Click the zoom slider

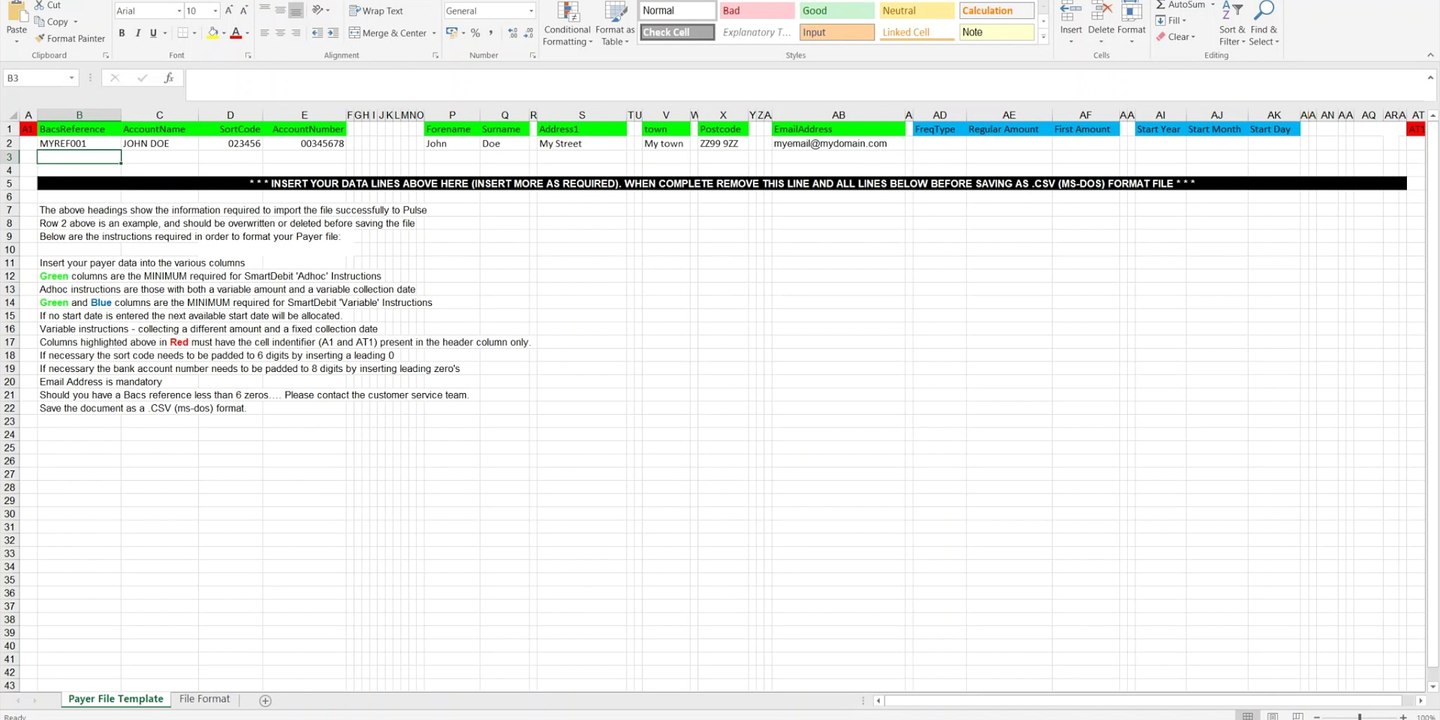click(1359, 716)
